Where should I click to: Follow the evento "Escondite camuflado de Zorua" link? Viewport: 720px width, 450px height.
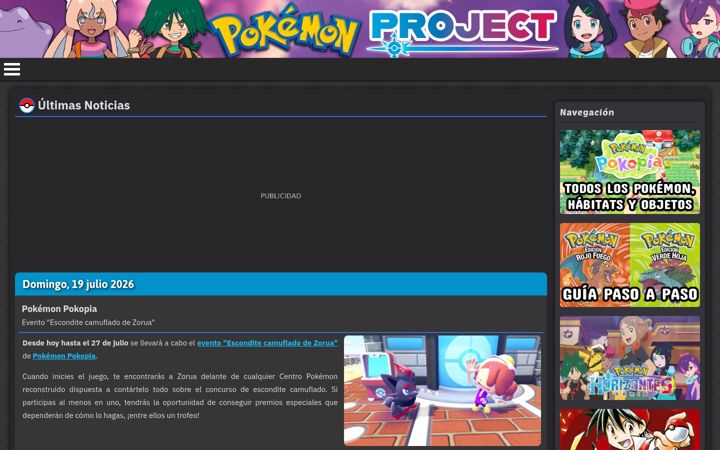(267, 343)
